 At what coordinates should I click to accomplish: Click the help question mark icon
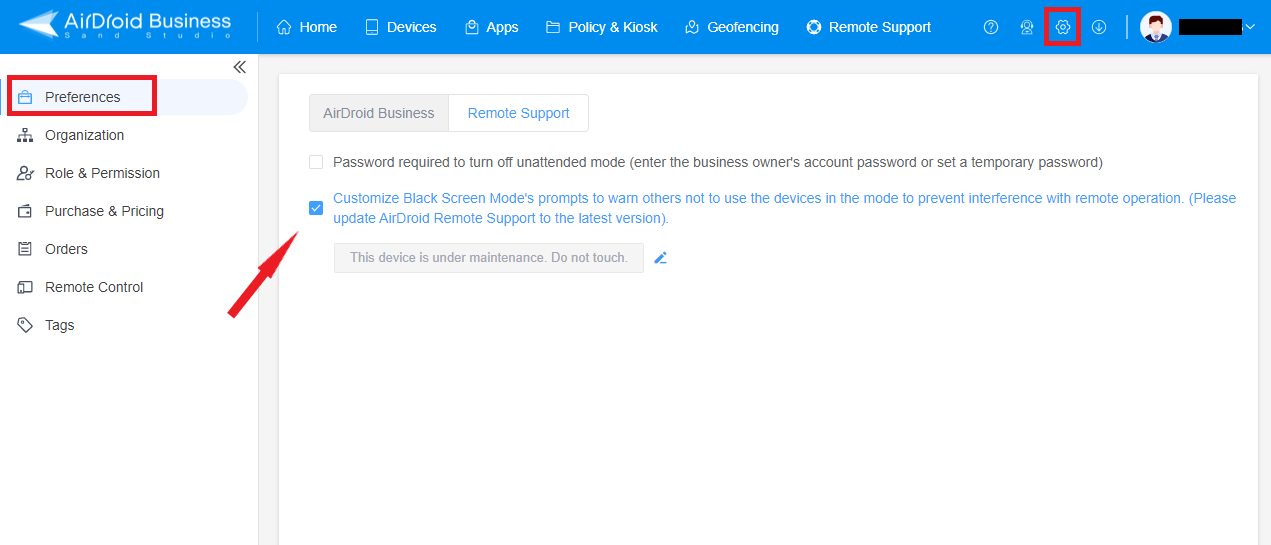tap(991, 27)
